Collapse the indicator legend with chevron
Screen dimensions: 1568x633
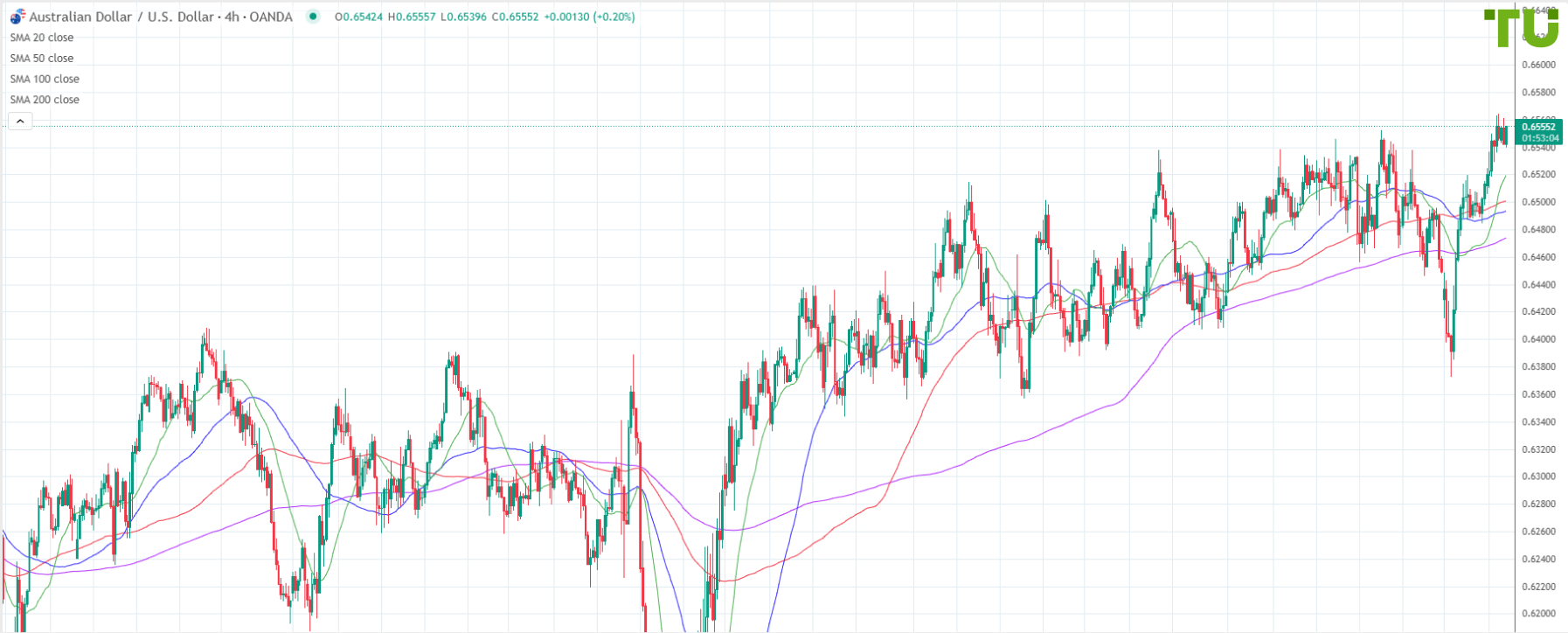click(20, 122)
